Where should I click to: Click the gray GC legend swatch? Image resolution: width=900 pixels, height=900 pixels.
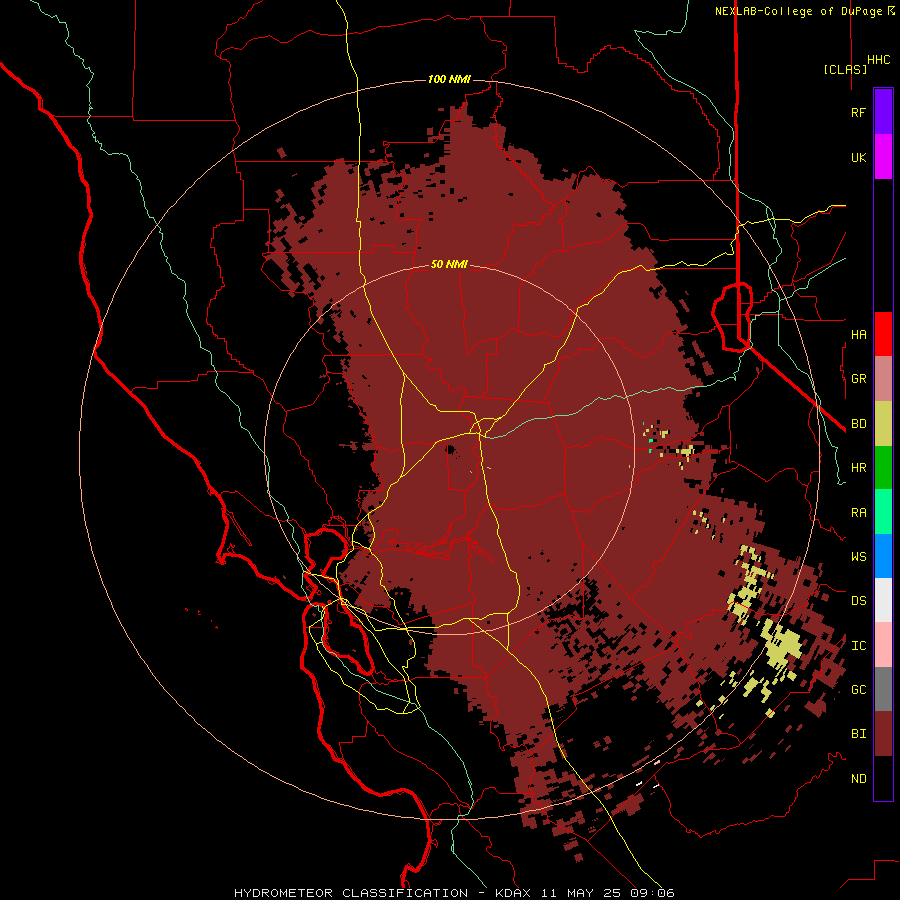pos(883,689)
